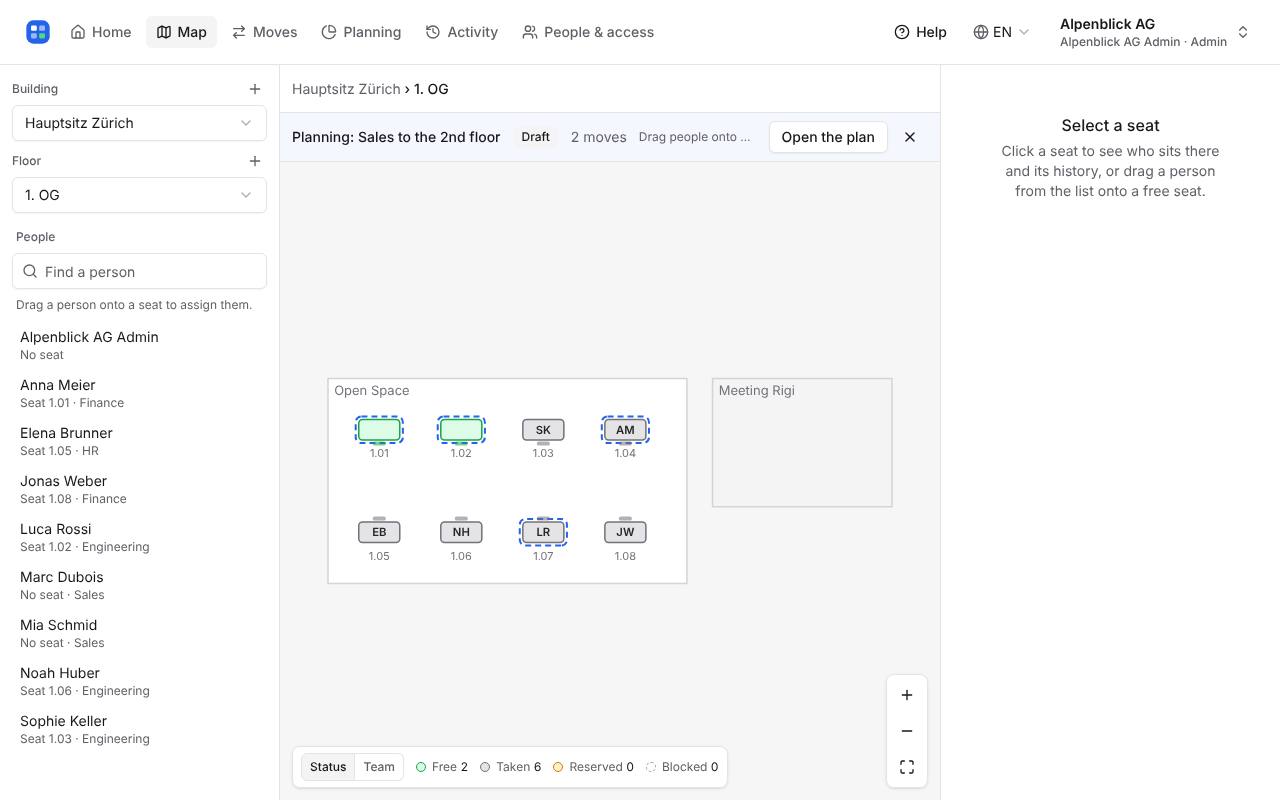Select Mia Schmid in the people list

(x=139, y=633)
